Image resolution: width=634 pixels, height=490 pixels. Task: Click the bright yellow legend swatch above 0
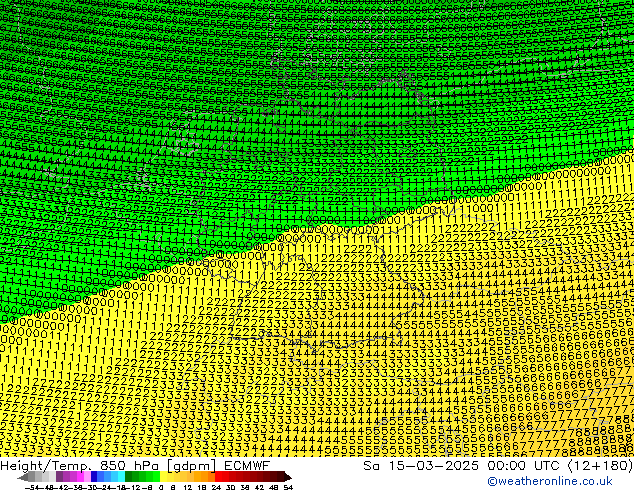(x=163, y=476)
